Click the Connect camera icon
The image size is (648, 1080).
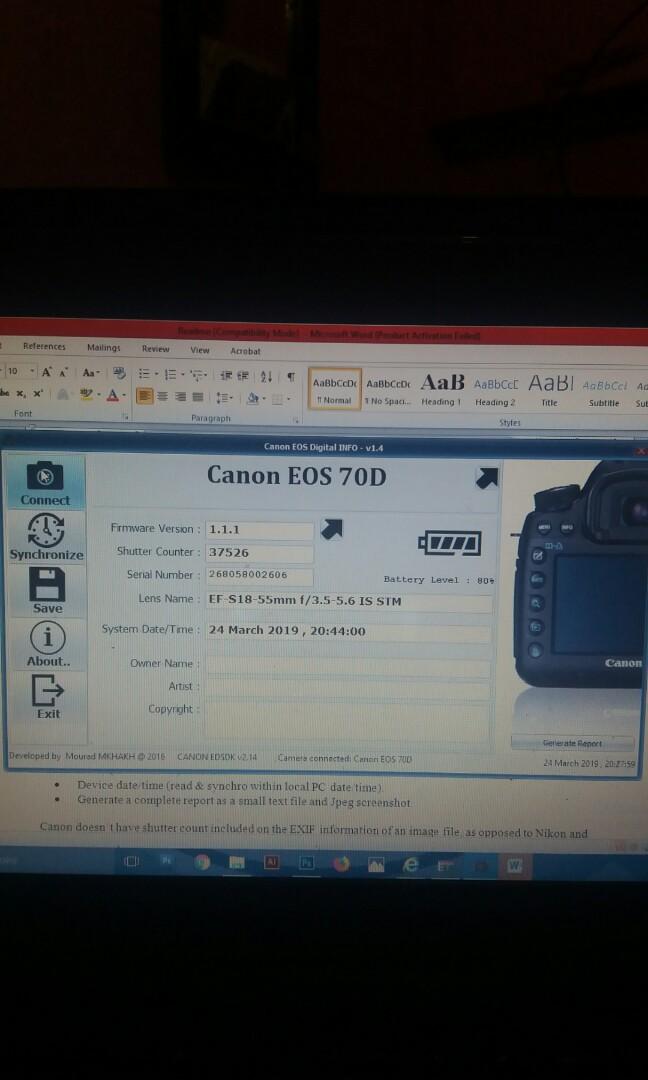coord(45,476)
